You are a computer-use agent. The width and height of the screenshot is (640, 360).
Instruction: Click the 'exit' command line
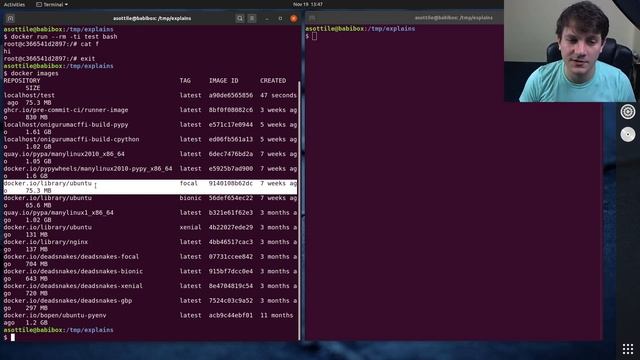[x=88, y=59]
